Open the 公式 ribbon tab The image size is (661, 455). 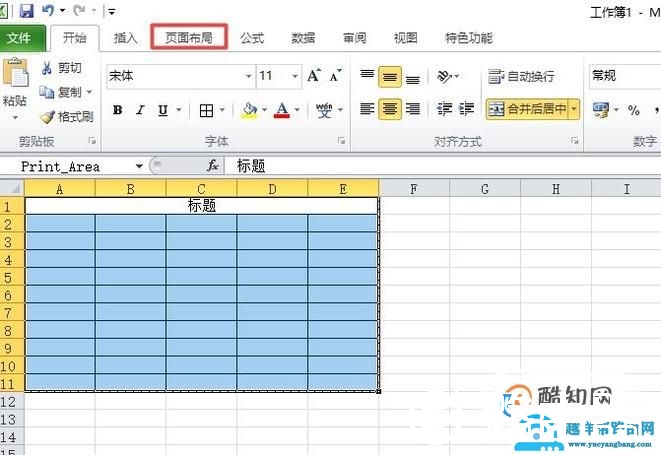pyautogui.click(x=252, y=38)
